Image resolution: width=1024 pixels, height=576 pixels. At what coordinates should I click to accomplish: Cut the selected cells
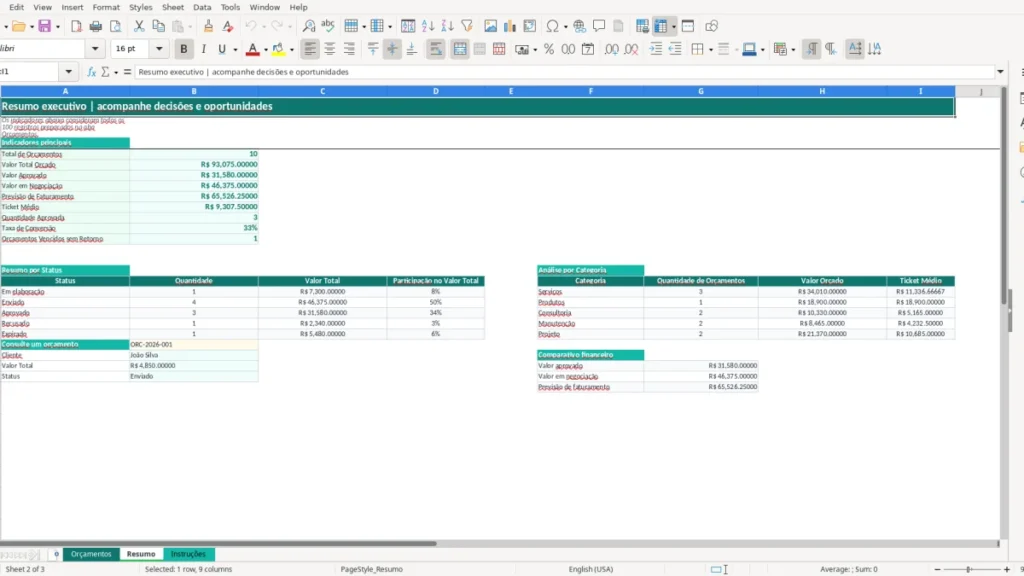pos(138,26)
